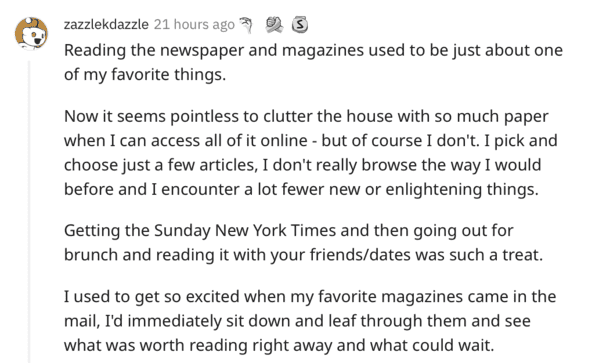599x363 pixels.
Task: Click the text 'of my favorite things.'
Action: click(x=145, y=74)
